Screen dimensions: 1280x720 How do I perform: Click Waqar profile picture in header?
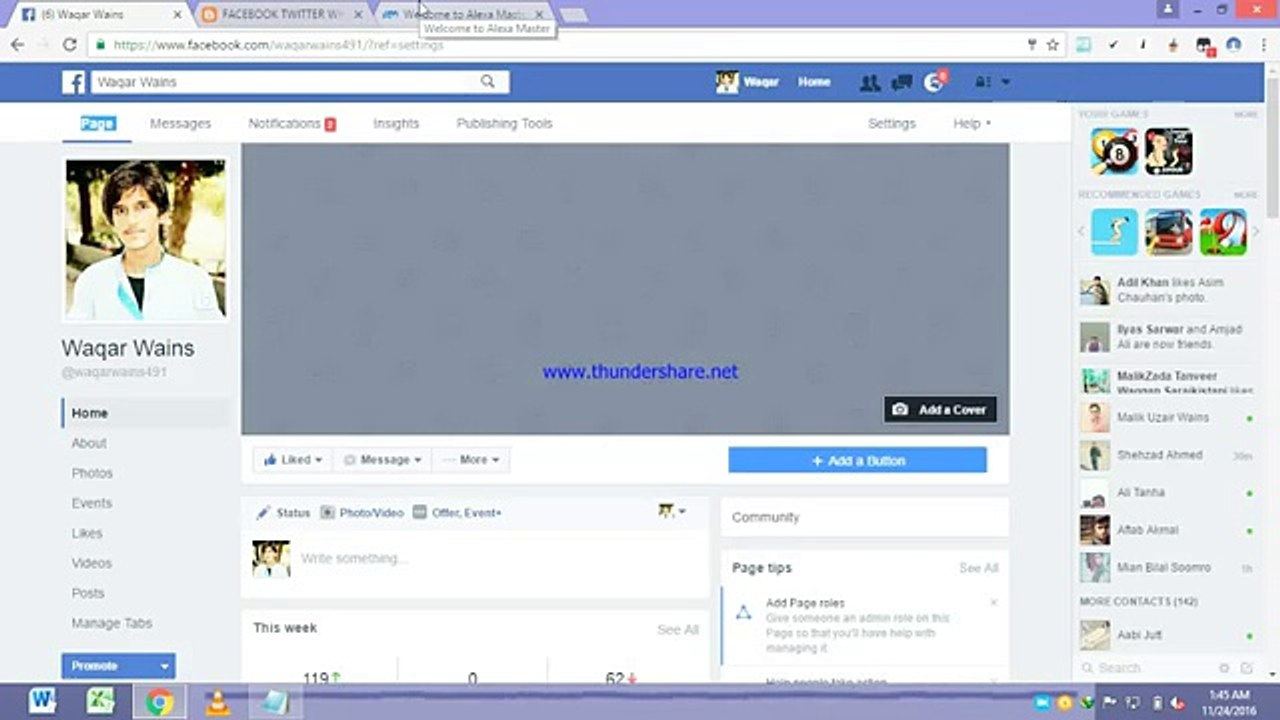(727, 82)
